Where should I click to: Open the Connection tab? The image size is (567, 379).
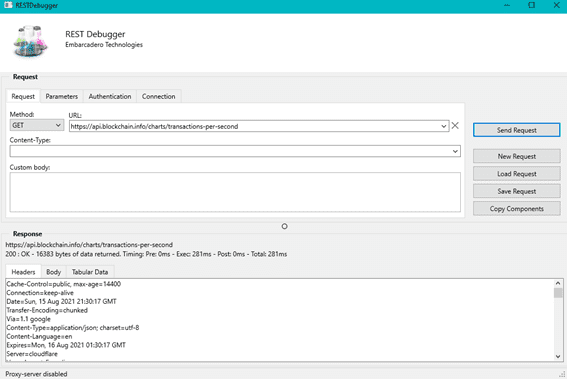tap(158, 97)
